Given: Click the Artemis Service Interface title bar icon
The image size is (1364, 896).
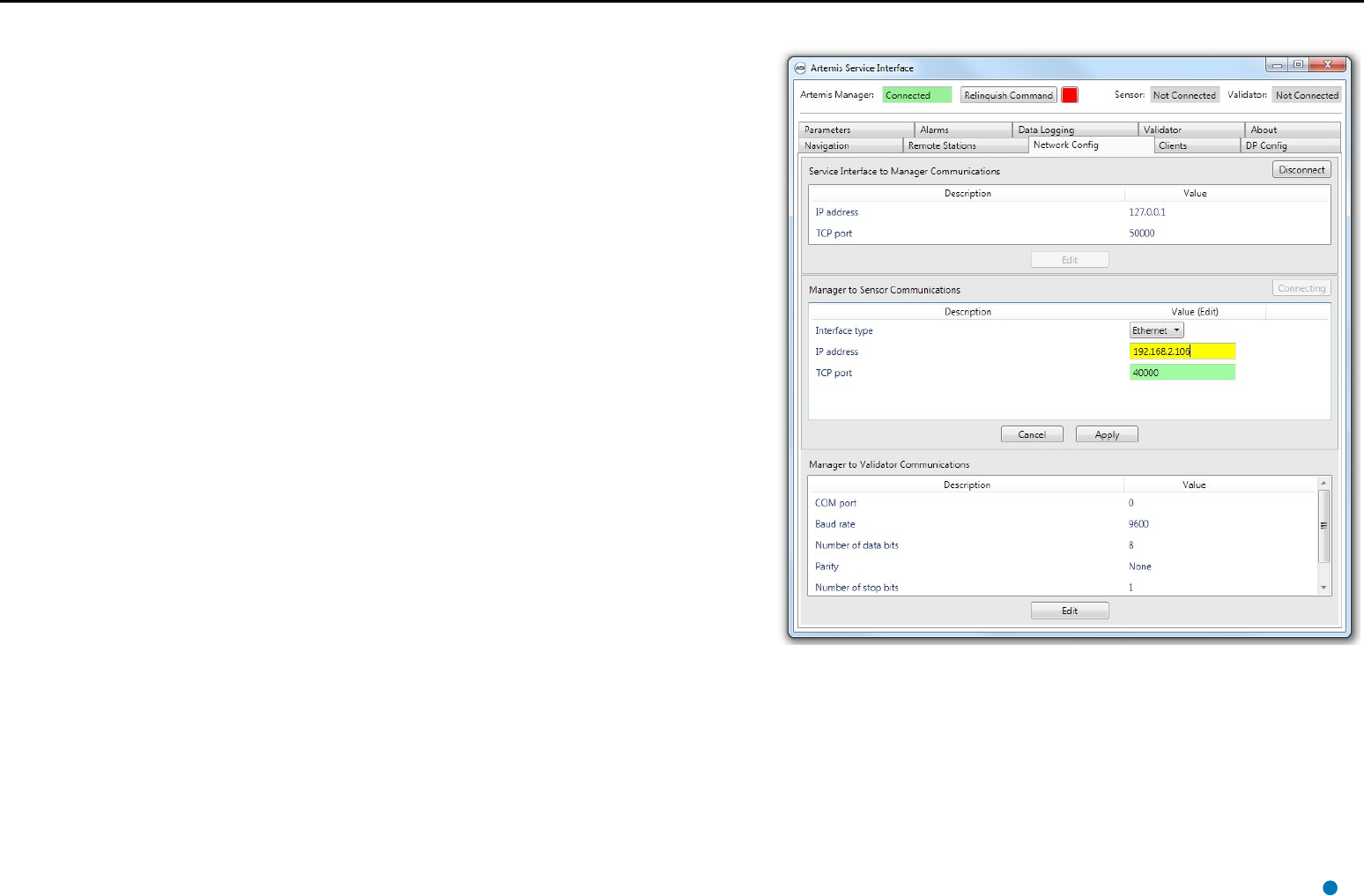Looking at the screenshot, I should pyautogui.click(x=800, y=68).
